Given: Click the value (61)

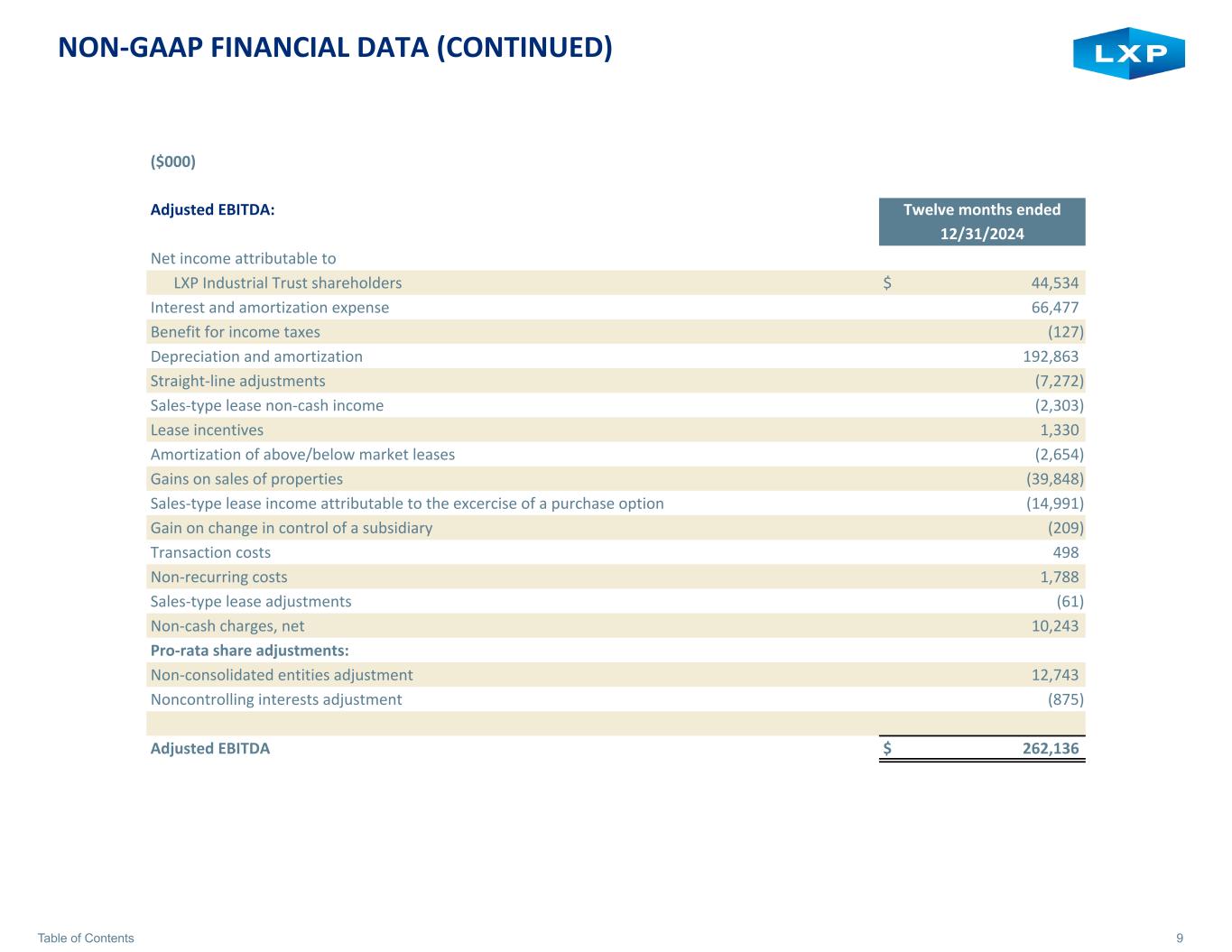Looking at the screenshot, I should tap(1070, 601).
